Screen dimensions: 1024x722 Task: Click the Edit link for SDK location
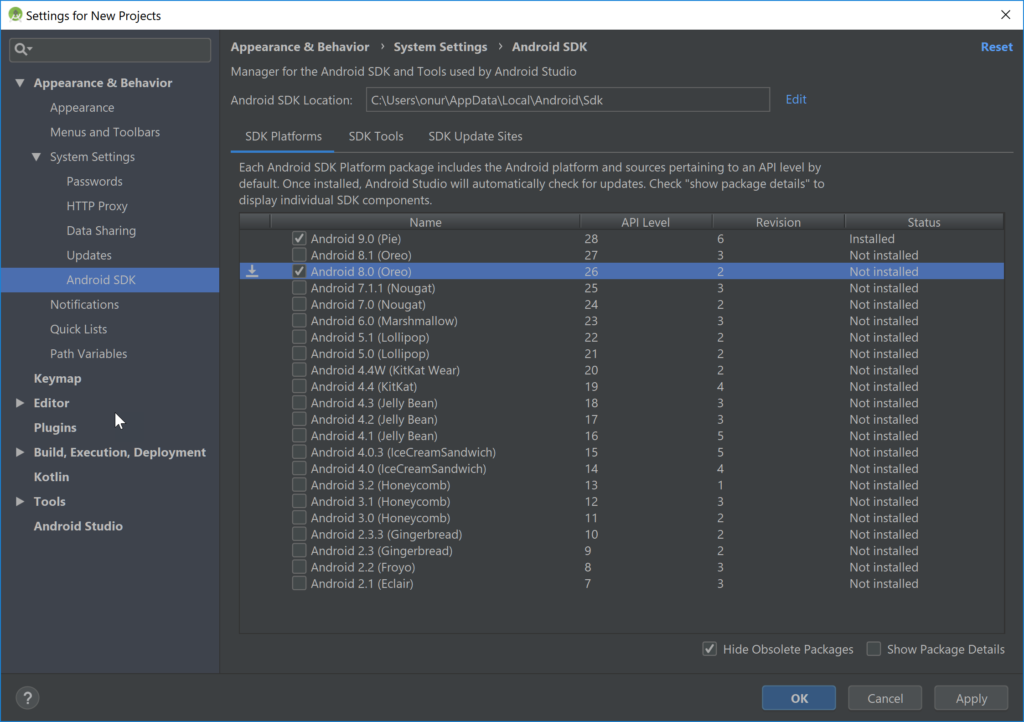(795, 99)
